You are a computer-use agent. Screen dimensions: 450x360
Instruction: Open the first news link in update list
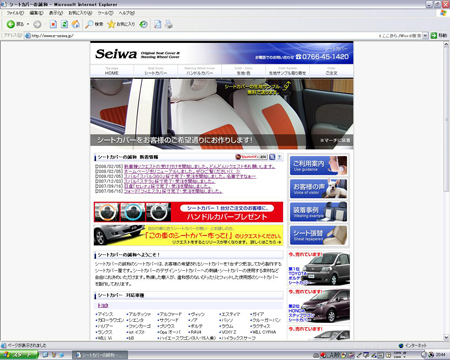click(200, 166)
